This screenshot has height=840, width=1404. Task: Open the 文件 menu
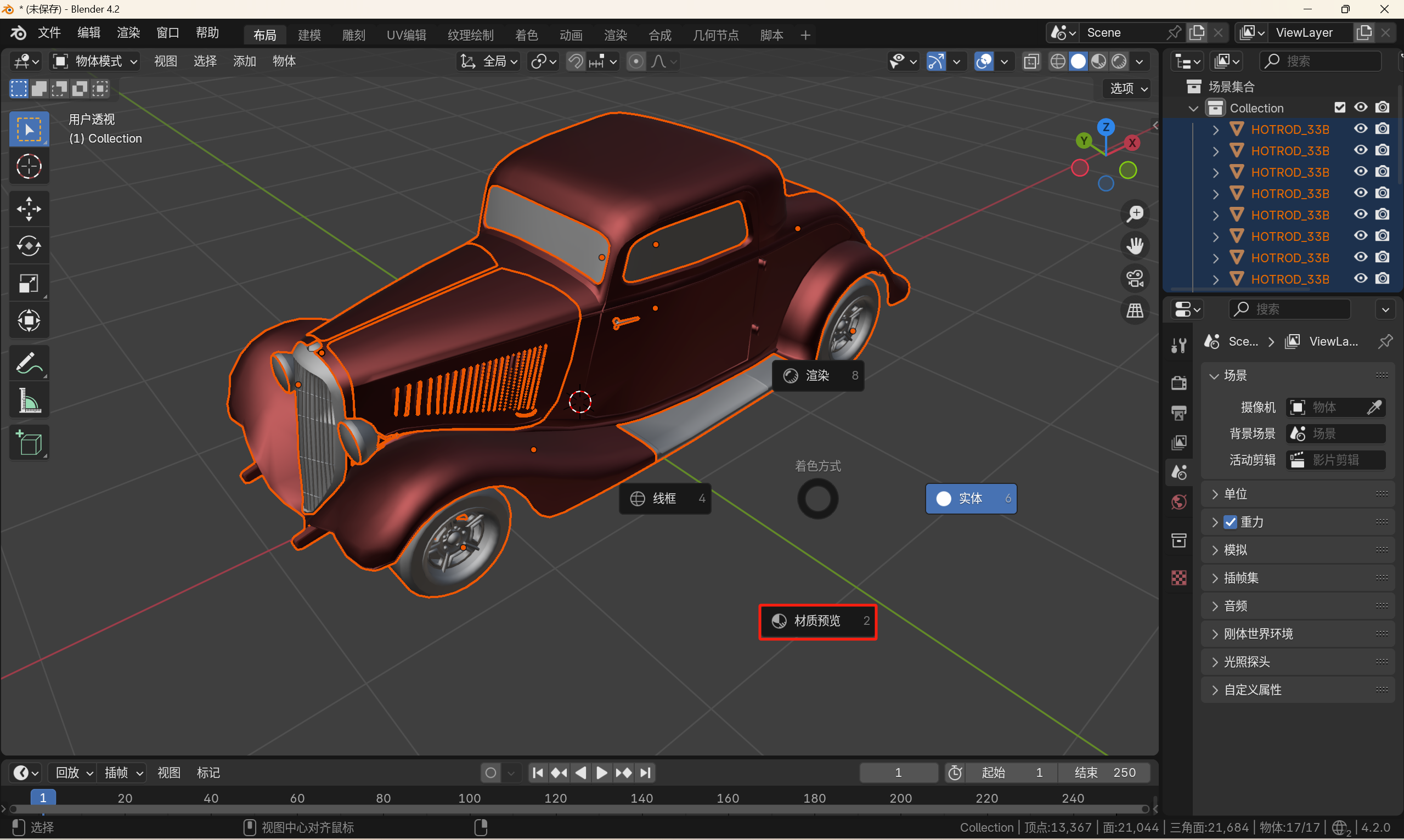click(x=49, y=33)
